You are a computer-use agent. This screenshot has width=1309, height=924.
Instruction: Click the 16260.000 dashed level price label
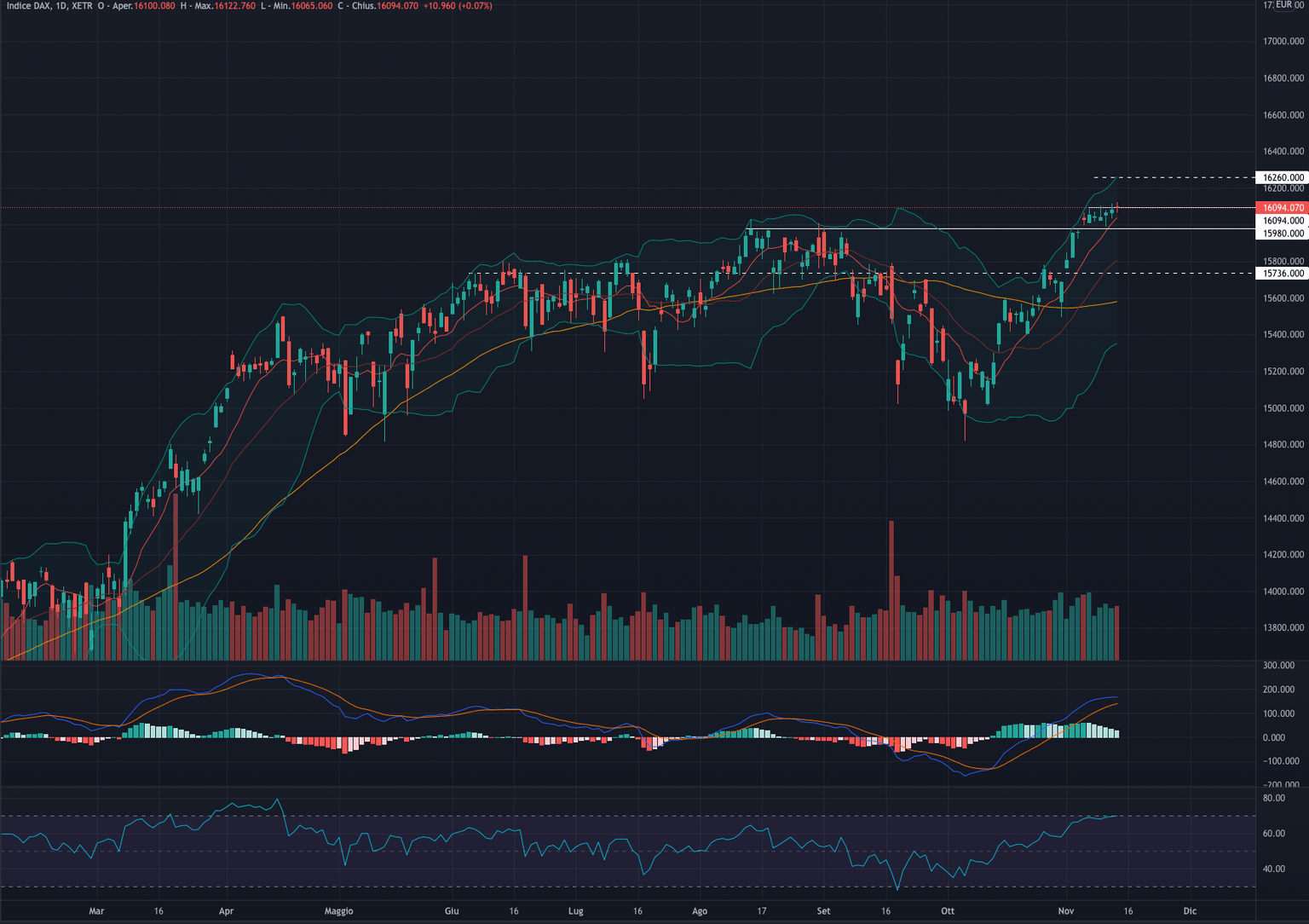[x=1283, y=177]
